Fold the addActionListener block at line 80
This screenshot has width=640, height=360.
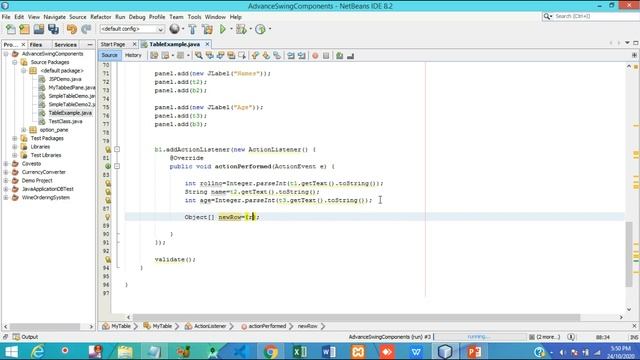(x=117, y=149)
